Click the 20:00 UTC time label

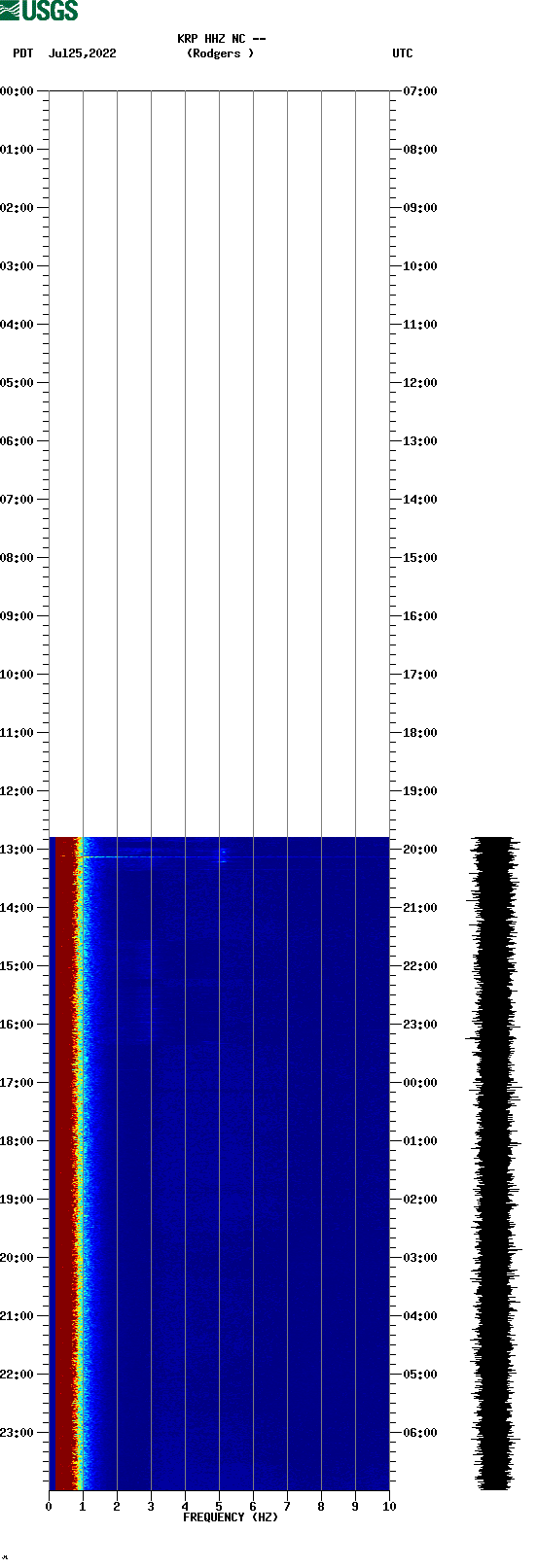420,850
